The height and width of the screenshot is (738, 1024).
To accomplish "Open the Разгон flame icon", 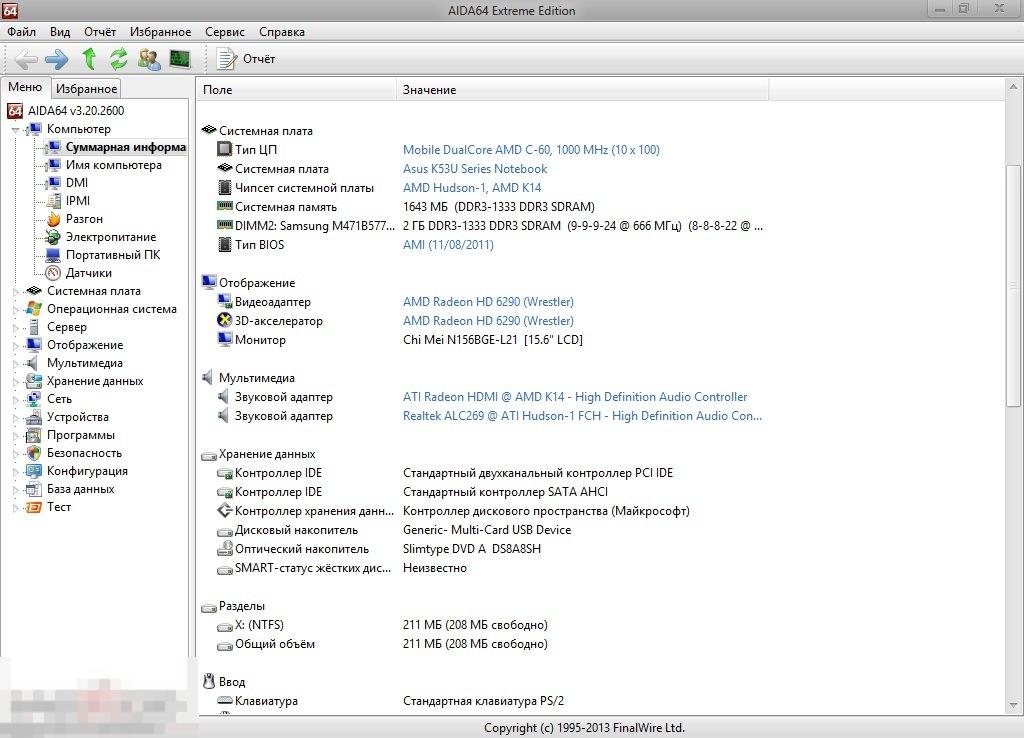I will pyautogui.click(x=54, y=219).
